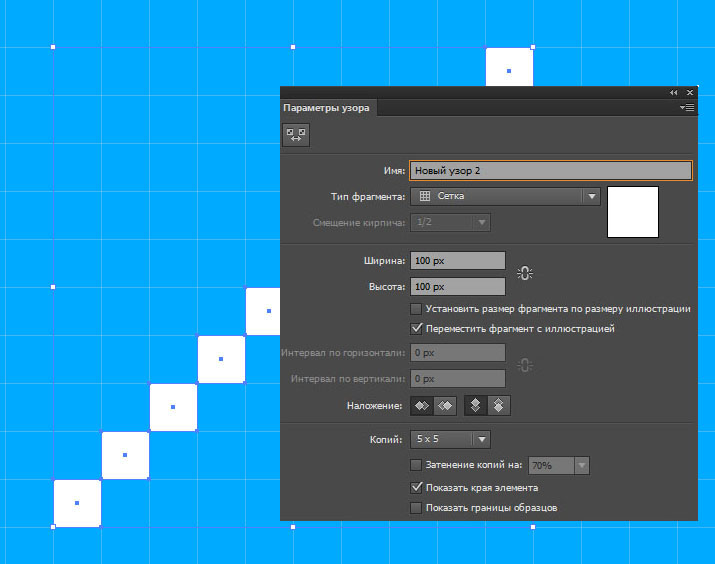Screen dimensions: 715x564
Task: Set overlap to right in front
Action: [445, 405]
